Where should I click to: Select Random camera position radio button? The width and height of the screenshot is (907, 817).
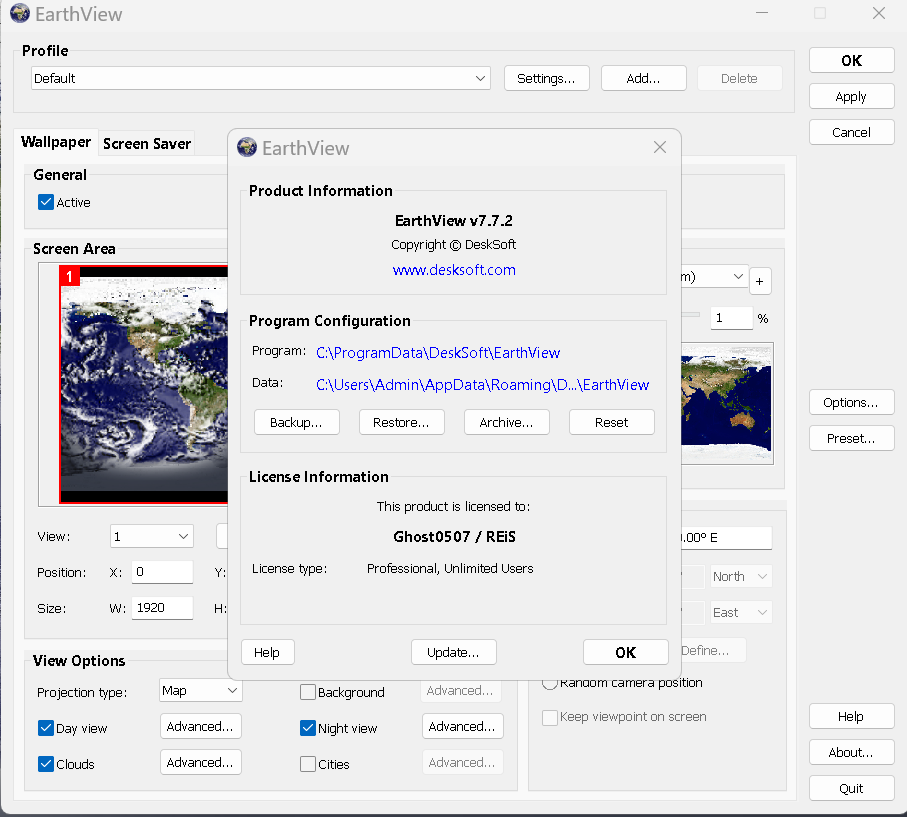(x=550, y=683)
